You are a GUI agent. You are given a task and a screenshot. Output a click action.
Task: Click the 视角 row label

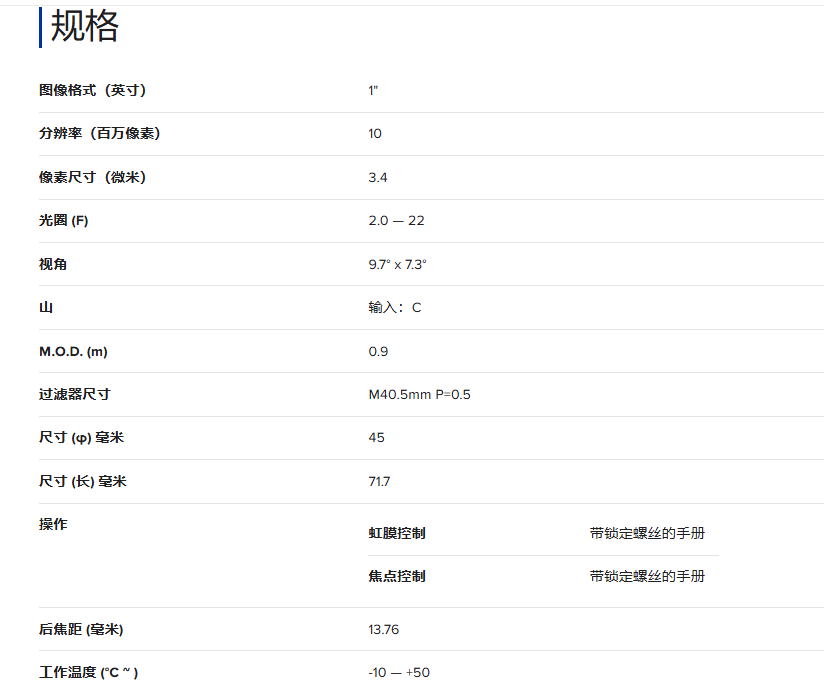[53, 264]
